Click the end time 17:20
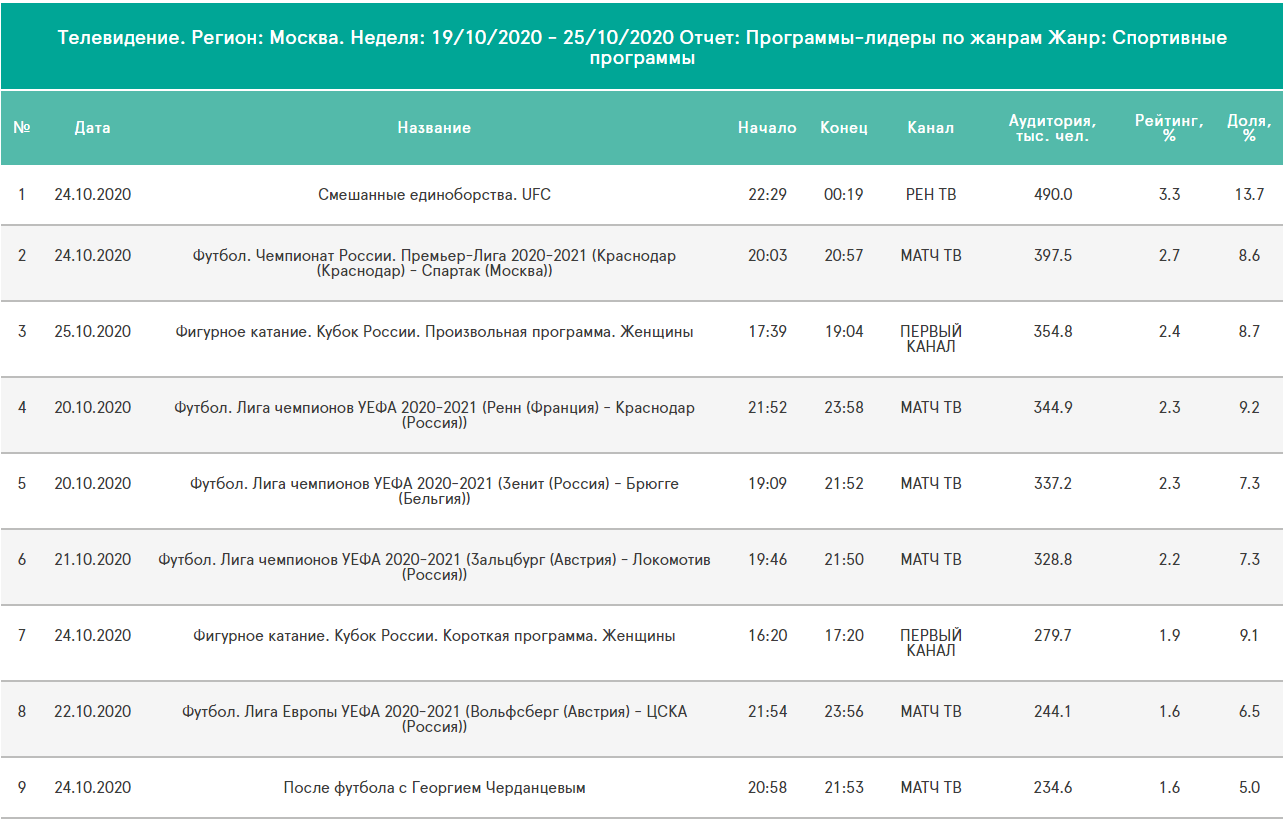The image size is (1287, 819). point(844,636)
